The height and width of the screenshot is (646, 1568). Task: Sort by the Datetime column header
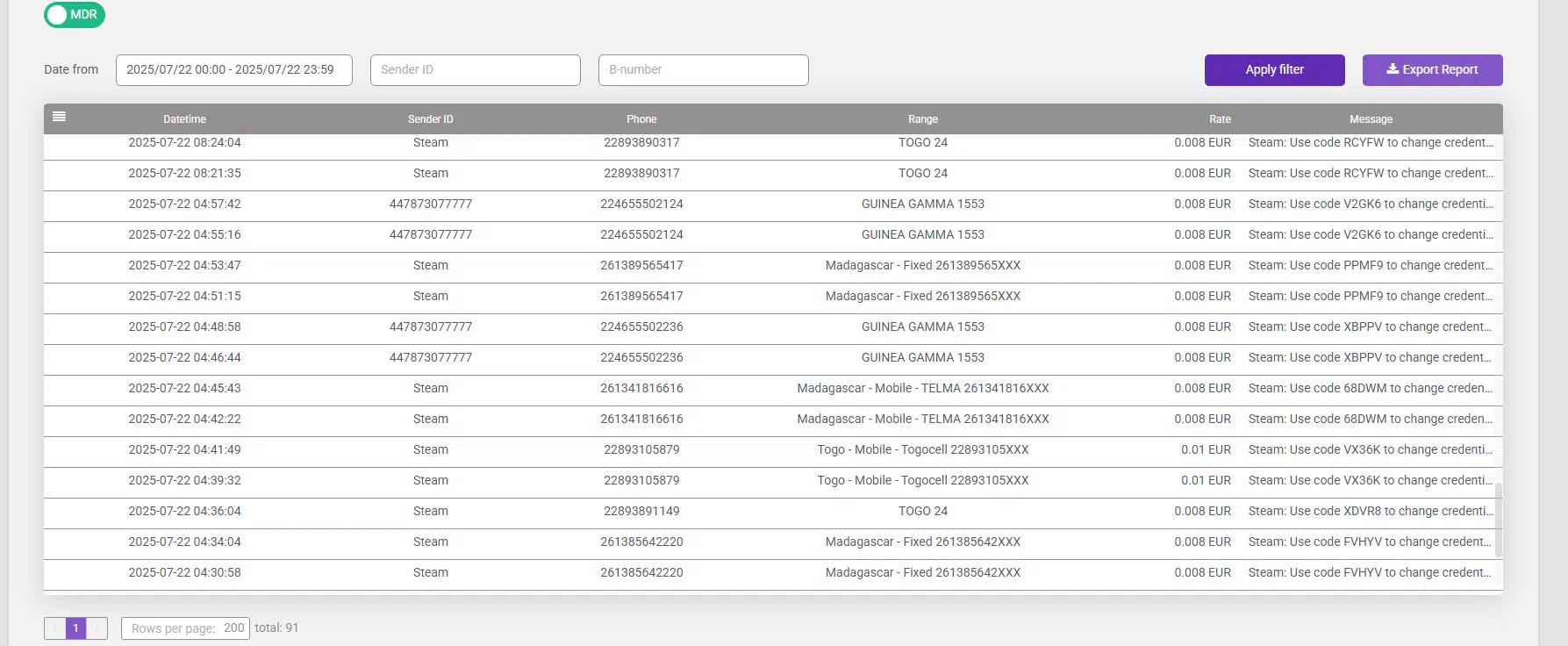point(184,119)
